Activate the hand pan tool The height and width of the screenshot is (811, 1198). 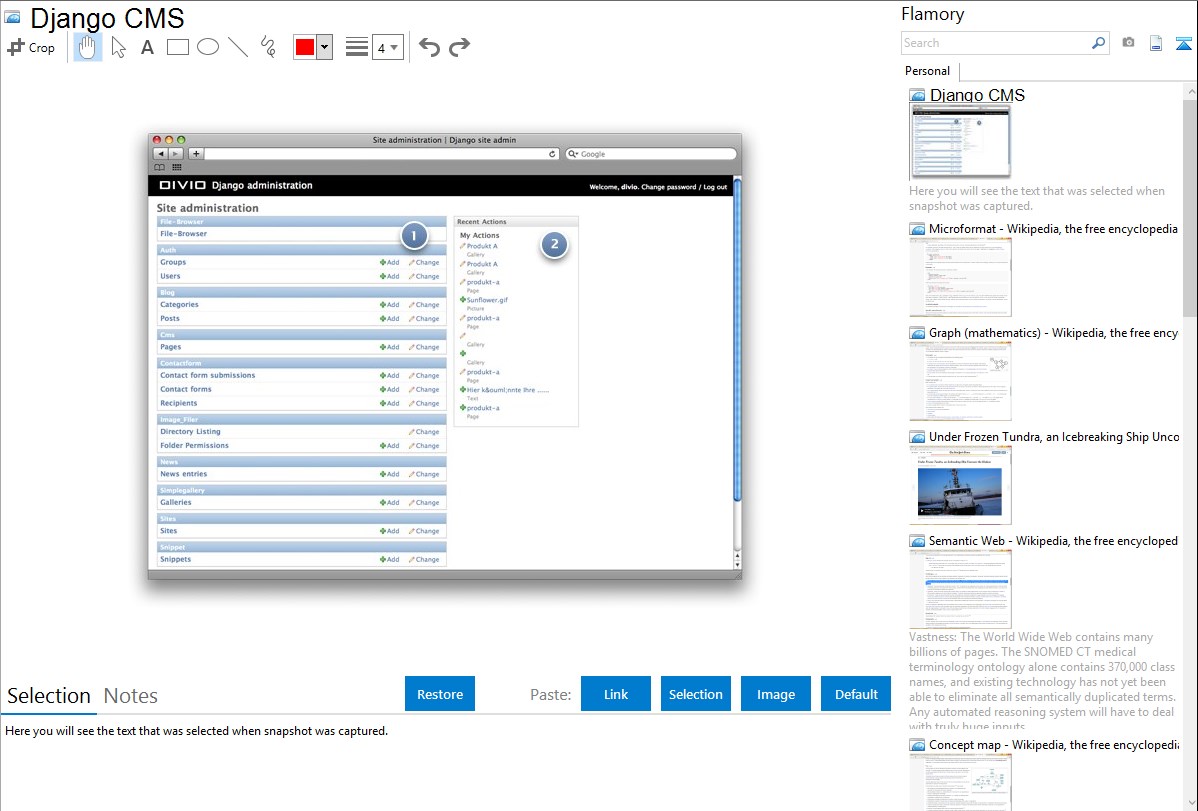coord(88,47)
